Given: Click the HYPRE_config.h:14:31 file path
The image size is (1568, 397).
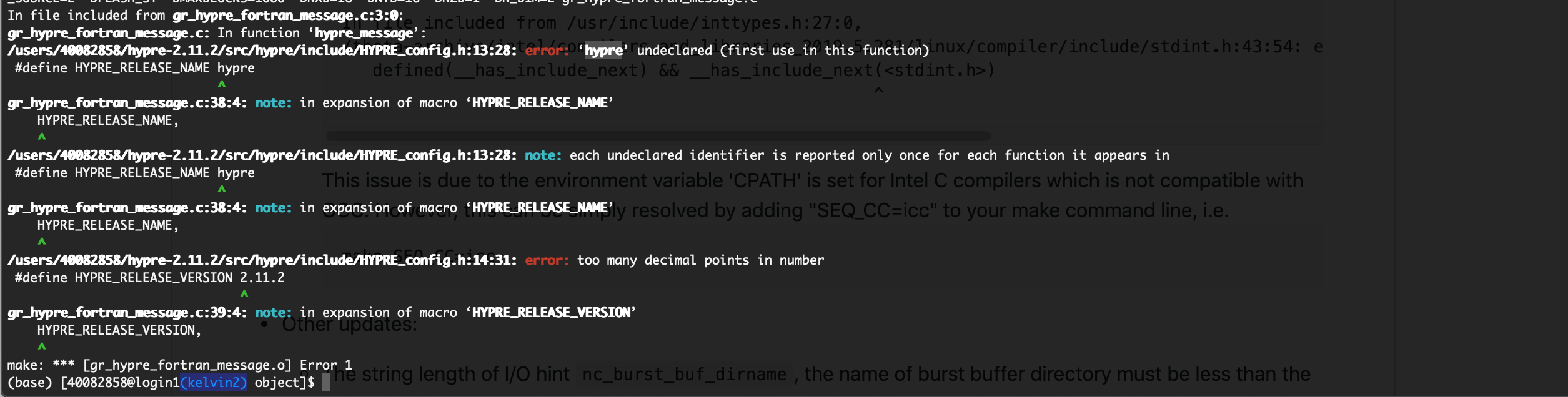Looking at the screenshot, I should (x=262, y=260).
